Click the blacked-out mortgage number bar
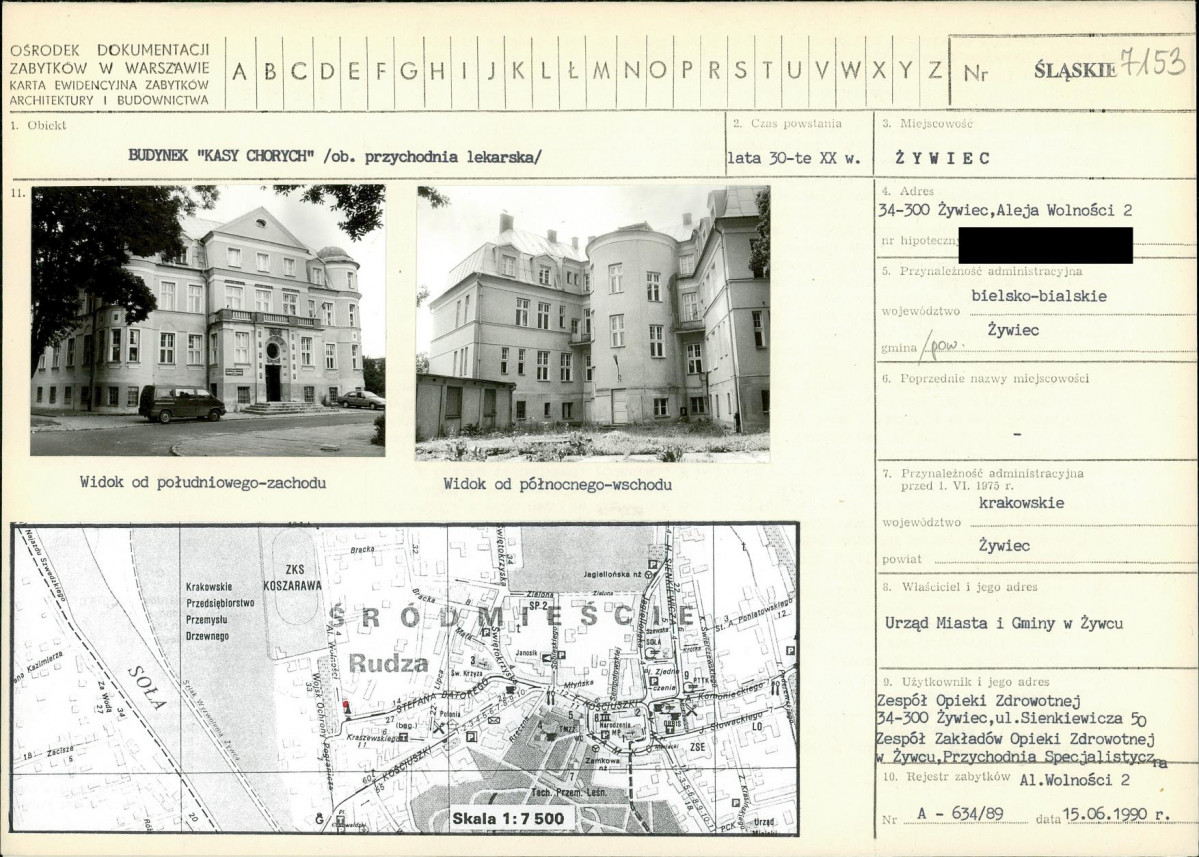1199x857 pixels. click(1044, 245)
